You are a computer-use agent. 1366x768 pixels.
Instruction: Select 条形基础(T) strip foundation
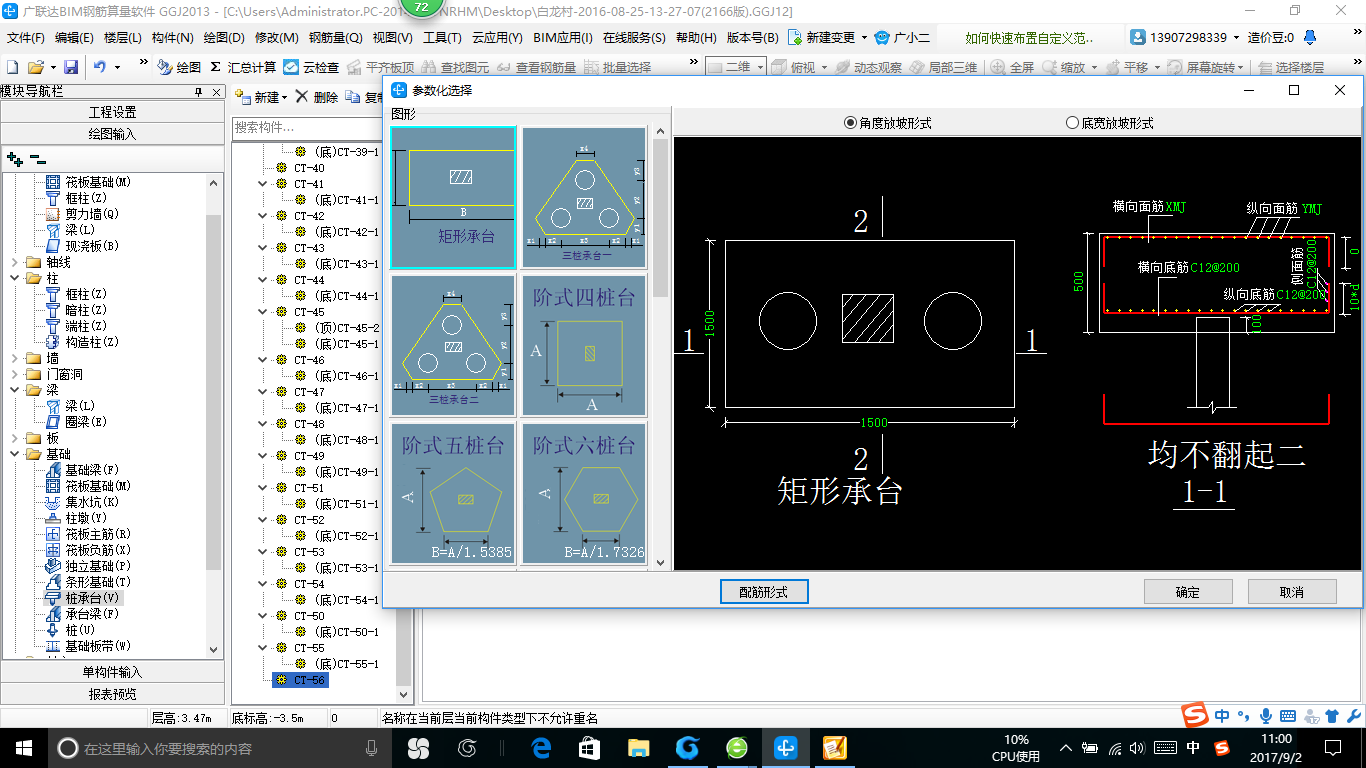click(x=88, y=582)
